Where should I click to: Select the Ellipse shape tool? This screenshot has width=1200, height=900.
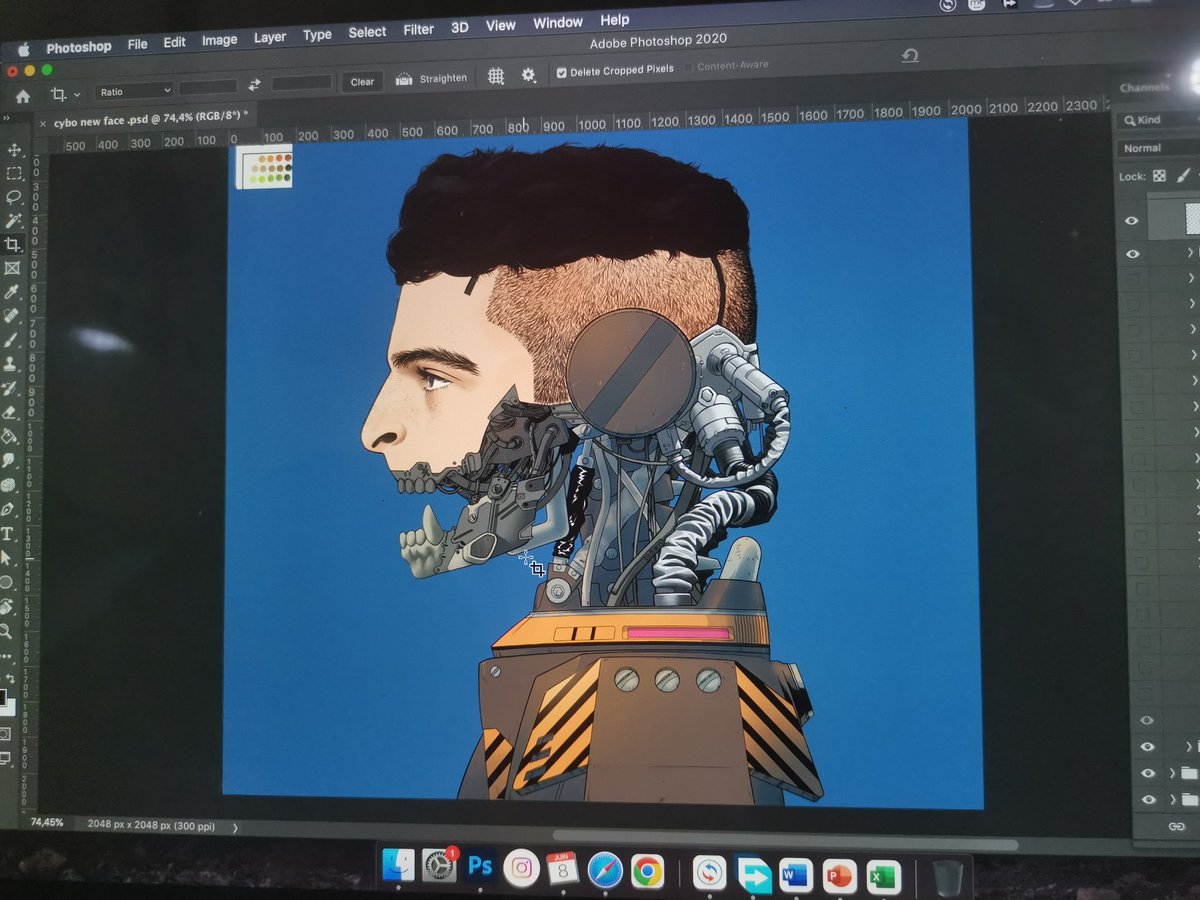7,582
